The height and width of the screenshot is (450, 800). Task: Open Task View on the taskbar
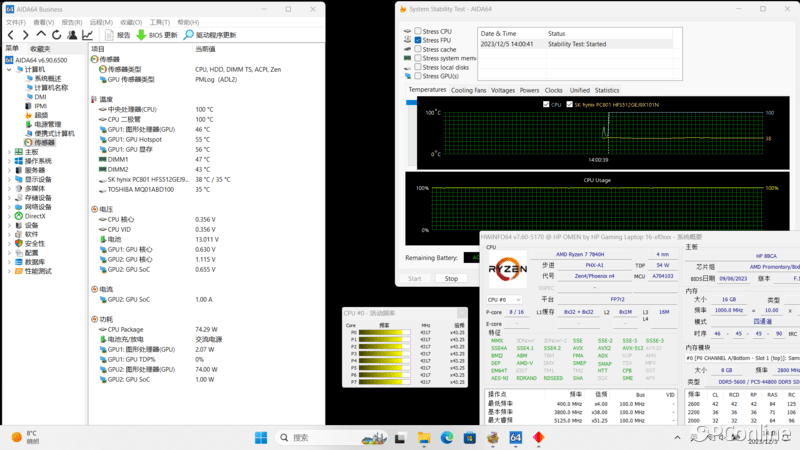click(x=399, y=437)
